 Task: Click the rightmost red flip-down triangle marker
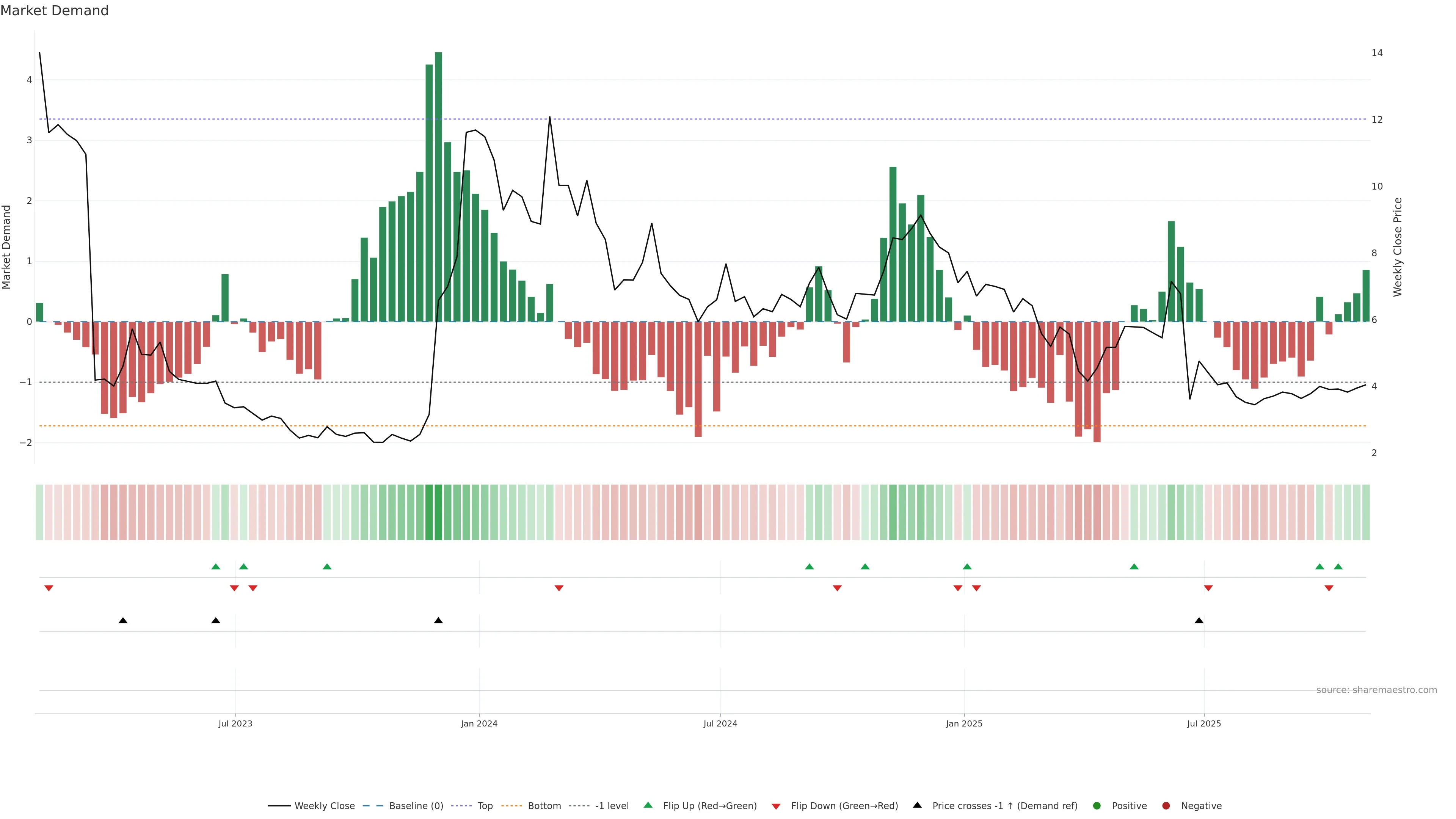(x=1329, y=588)
